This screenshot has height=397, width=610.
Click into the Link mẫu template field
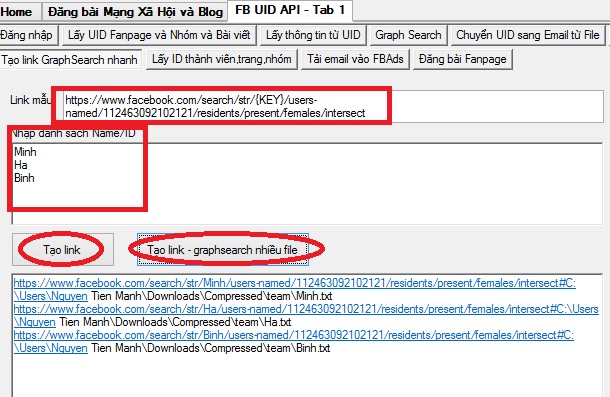[333, 106]
